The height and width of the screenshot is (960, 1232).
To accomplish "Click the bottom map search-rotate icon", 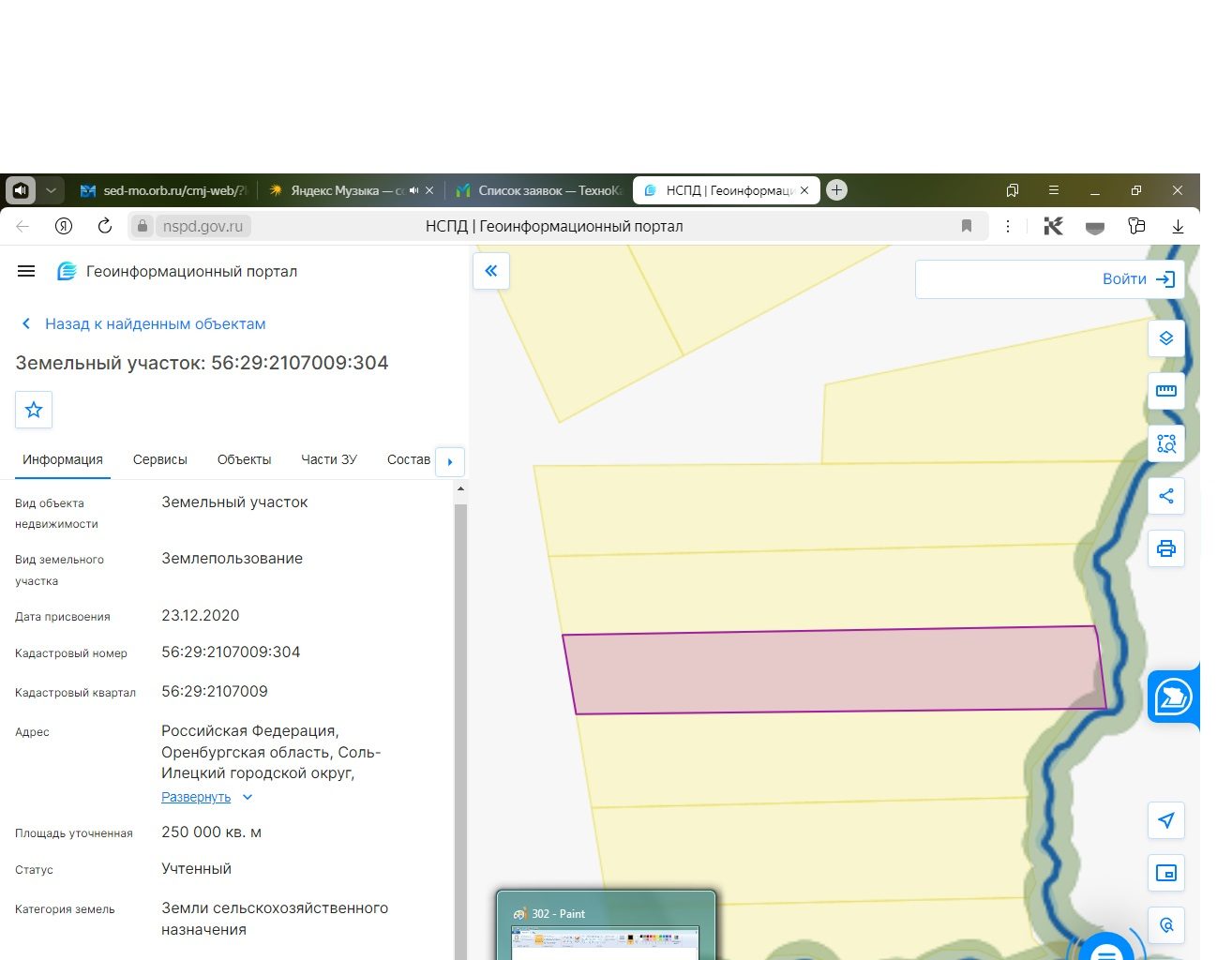I will click(1166, 925).
